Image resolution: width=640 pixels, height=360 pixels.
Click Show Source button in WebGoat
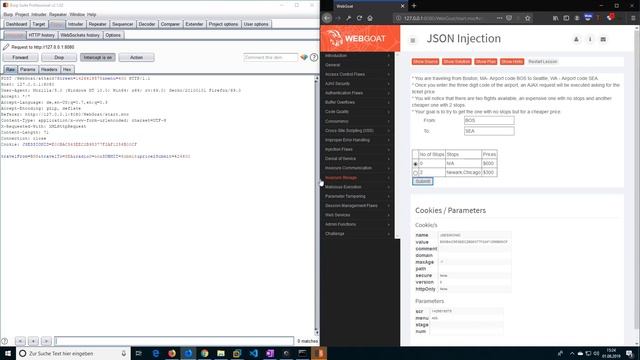(x=425, y=62)
